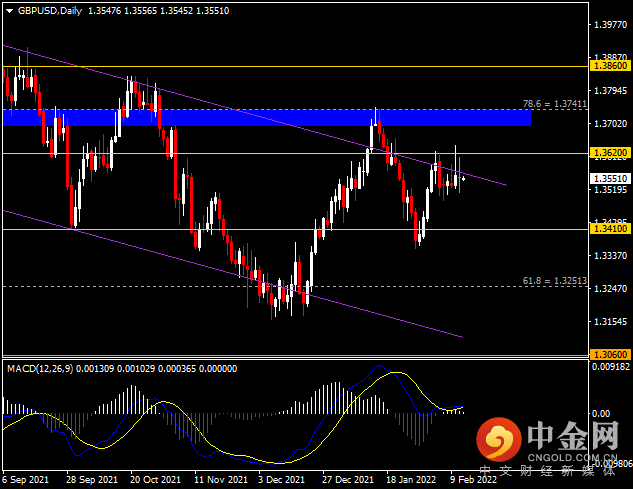The width and height of the screenshot is (633, 489).
Task: Click the 0.009182 MACD scale value
Action: (610, 367)
